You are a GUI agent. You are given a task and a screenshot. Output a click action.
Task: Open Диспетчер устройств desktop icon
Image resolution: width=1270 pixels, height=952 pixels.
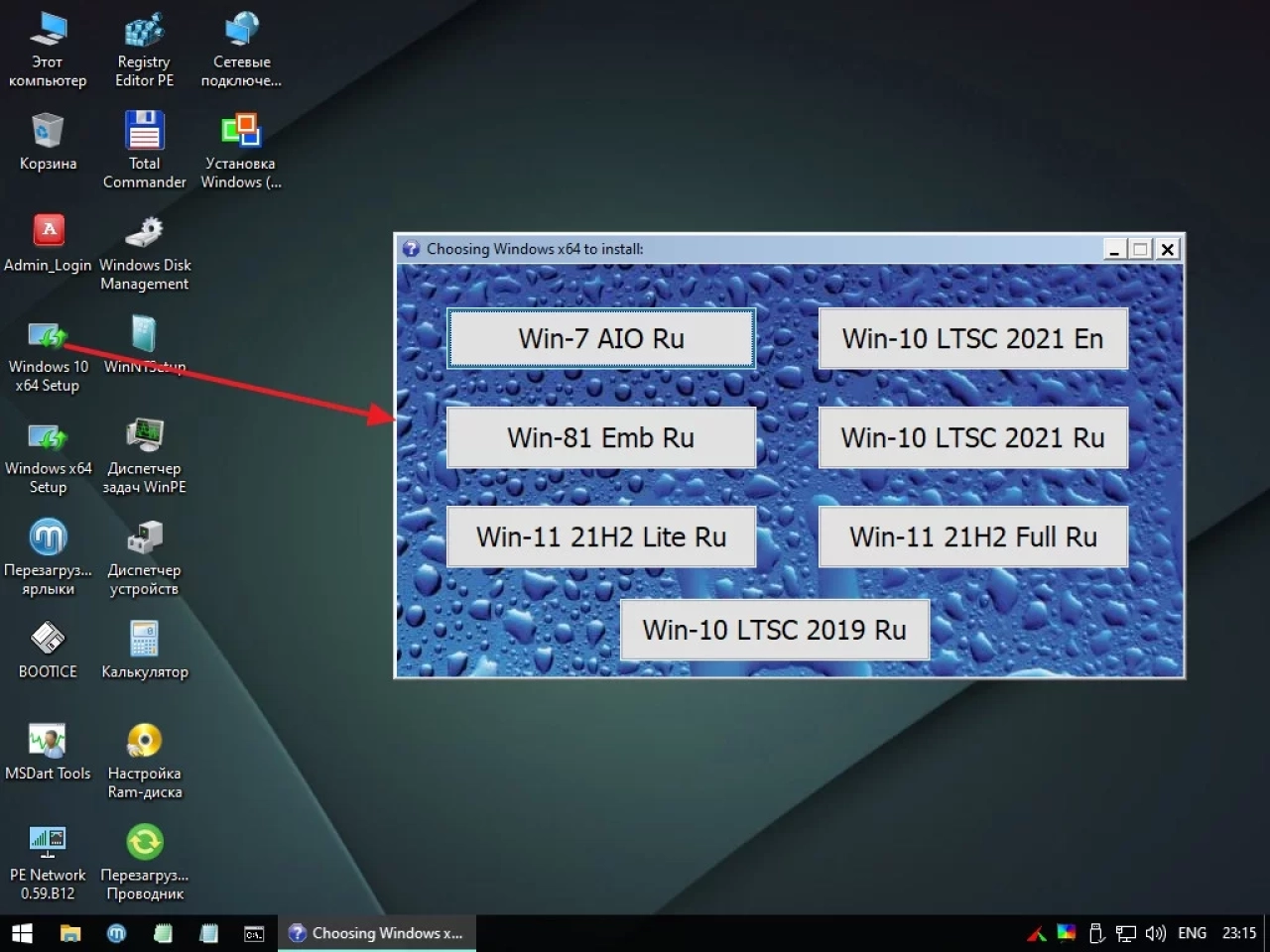click(144, 558)
